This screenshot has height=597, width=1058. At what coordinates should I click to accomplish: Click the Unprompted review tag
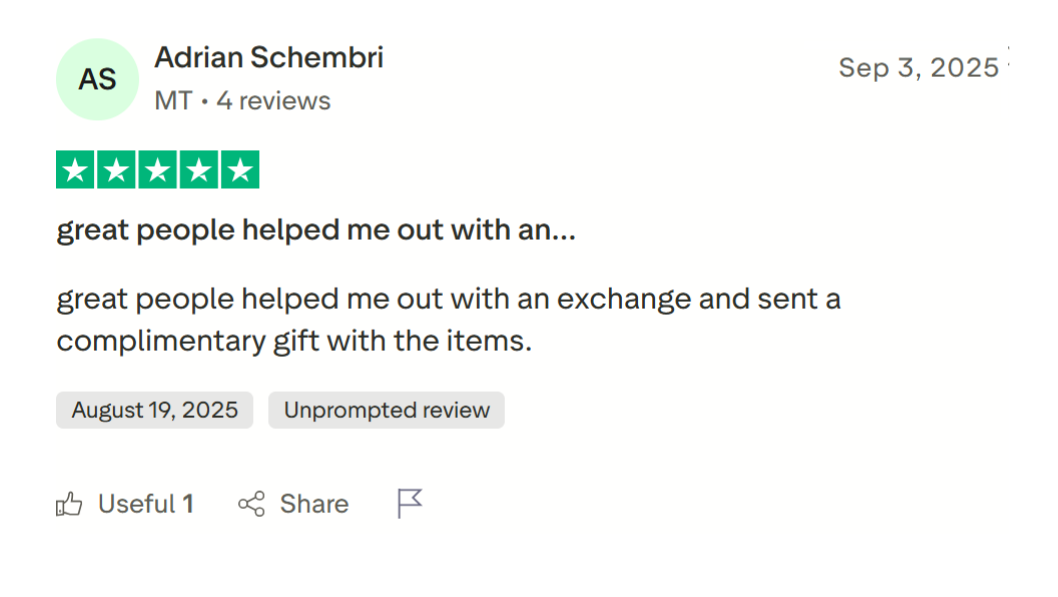click(386, 410)
